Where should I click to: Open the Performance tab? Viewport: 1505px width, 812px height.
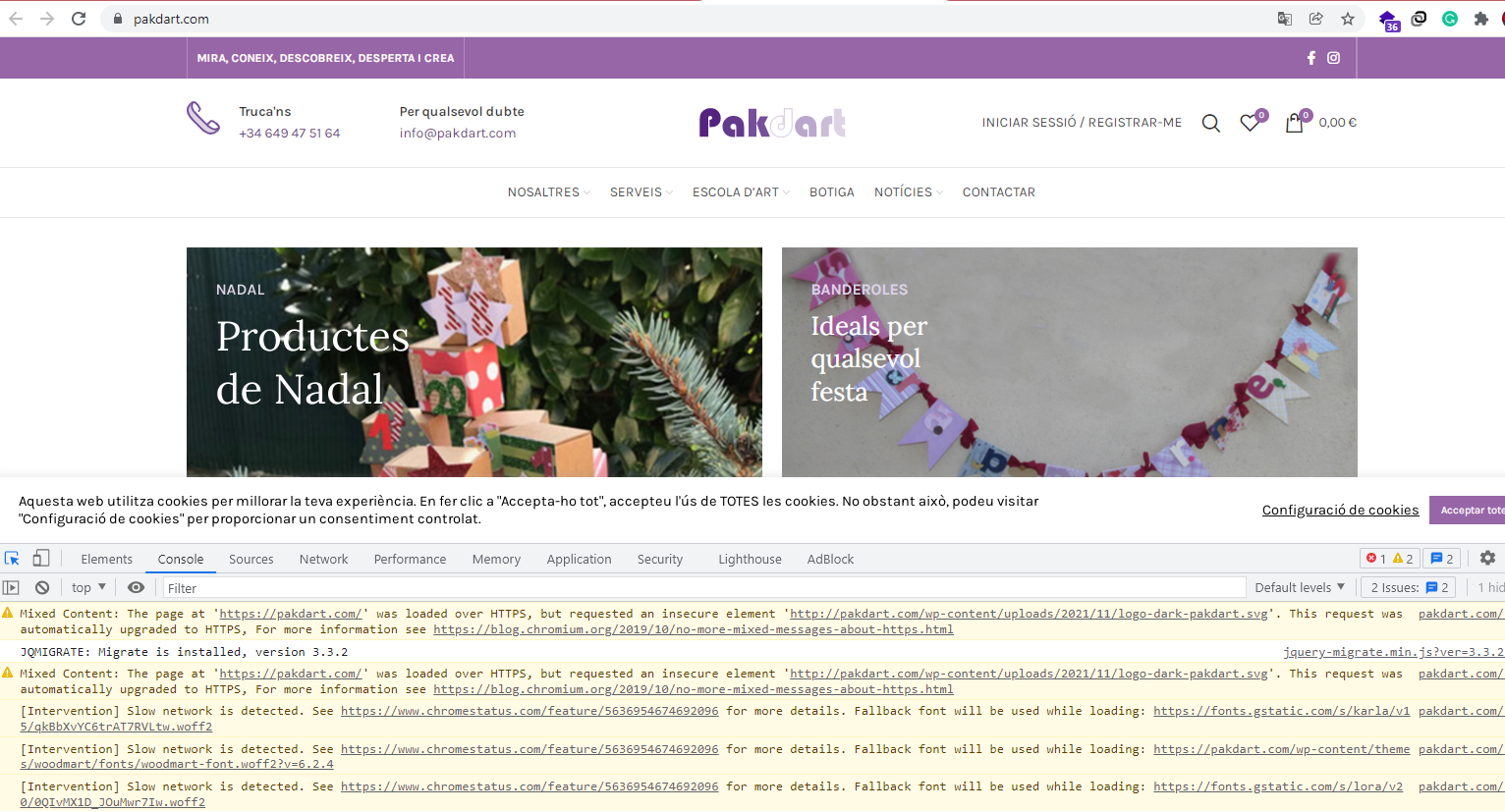click(x=410, y=559)
